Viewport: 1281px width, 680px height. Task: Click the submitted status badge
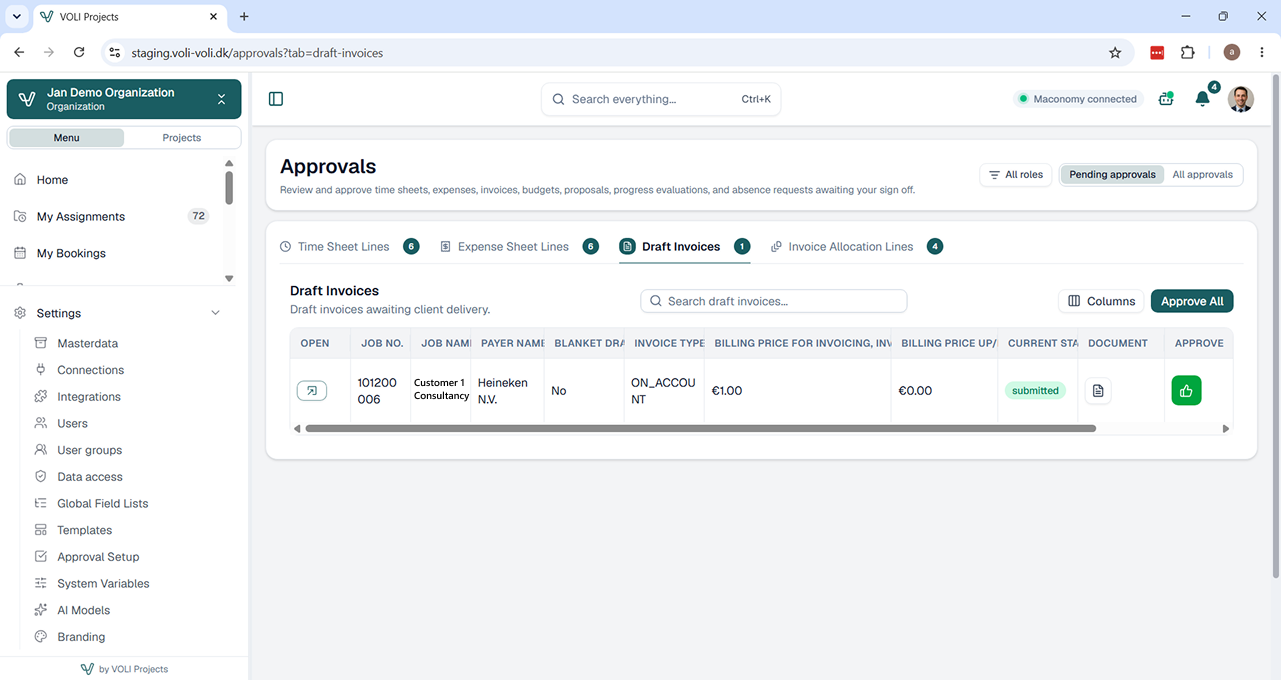pos(1035,391)
